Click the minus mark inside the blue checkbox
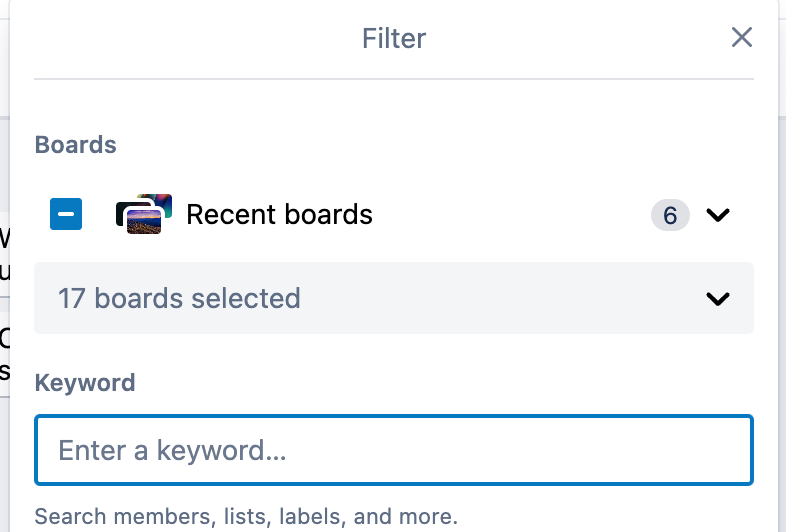The height and width of the screenshot is (532, 786). coord(66,214)
